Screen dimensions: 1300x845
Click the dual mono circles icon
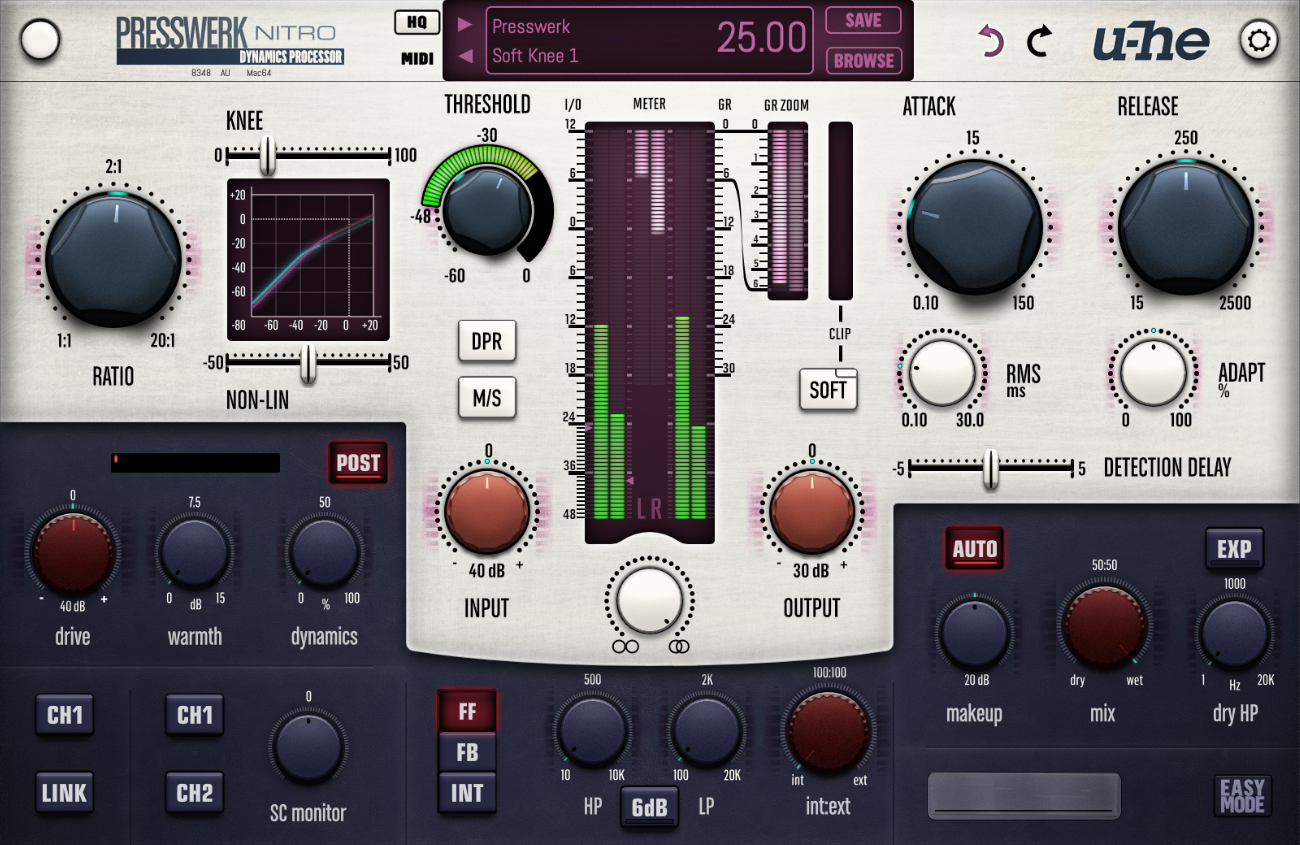(x=626, y=647)
